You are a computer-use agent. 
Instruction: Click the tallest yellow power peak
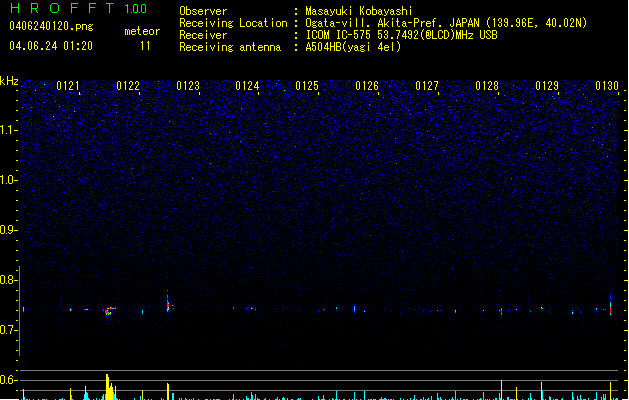coord(107,386)
